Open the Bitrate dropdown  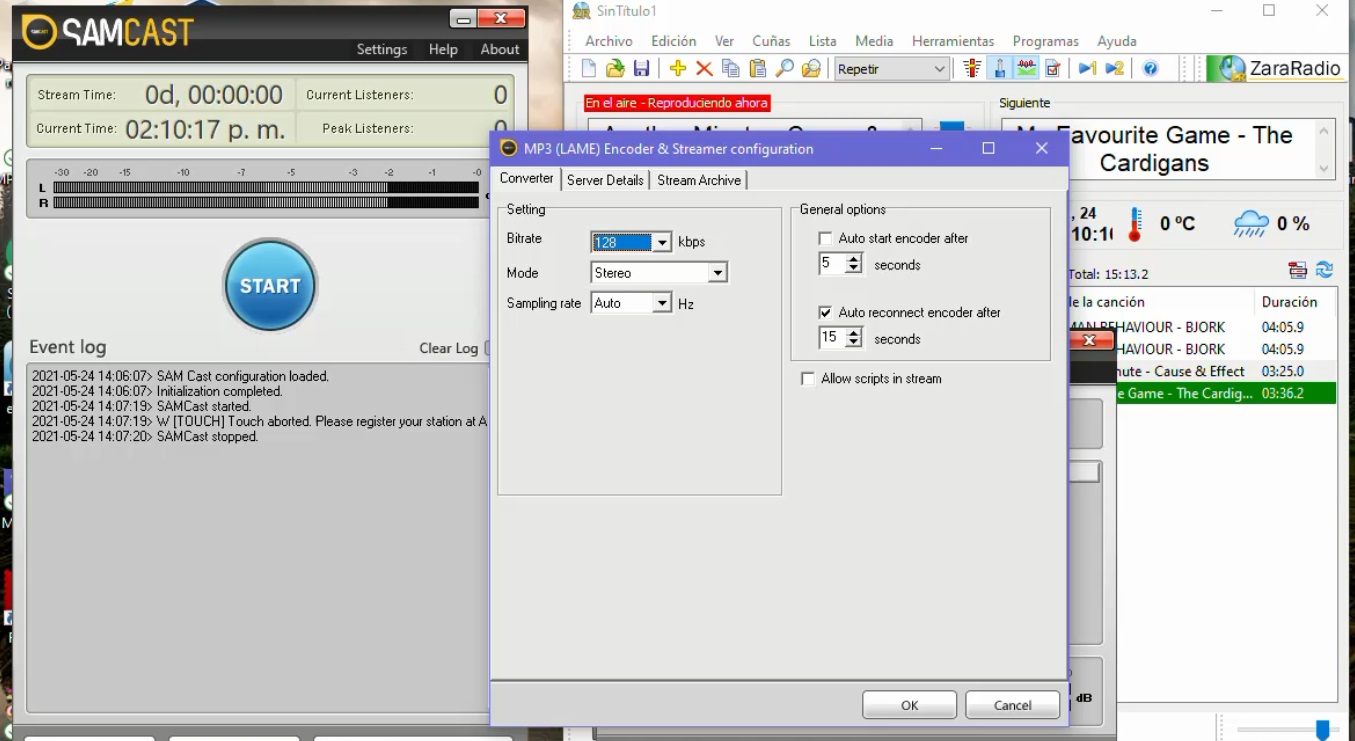point(662,243)
